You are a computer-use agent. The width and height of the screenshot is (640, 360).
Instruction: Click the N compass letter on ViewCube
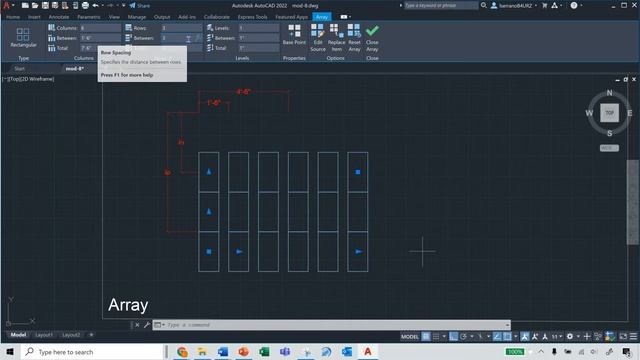(609, 93)
